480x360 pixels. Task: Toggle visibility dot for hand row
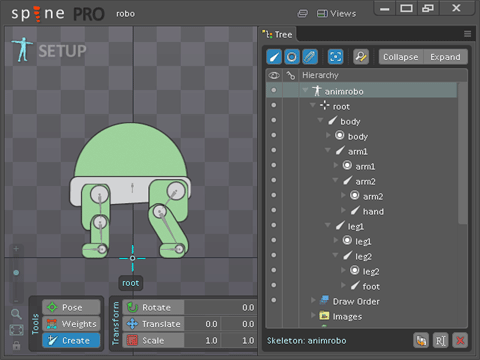pos(274,210)
